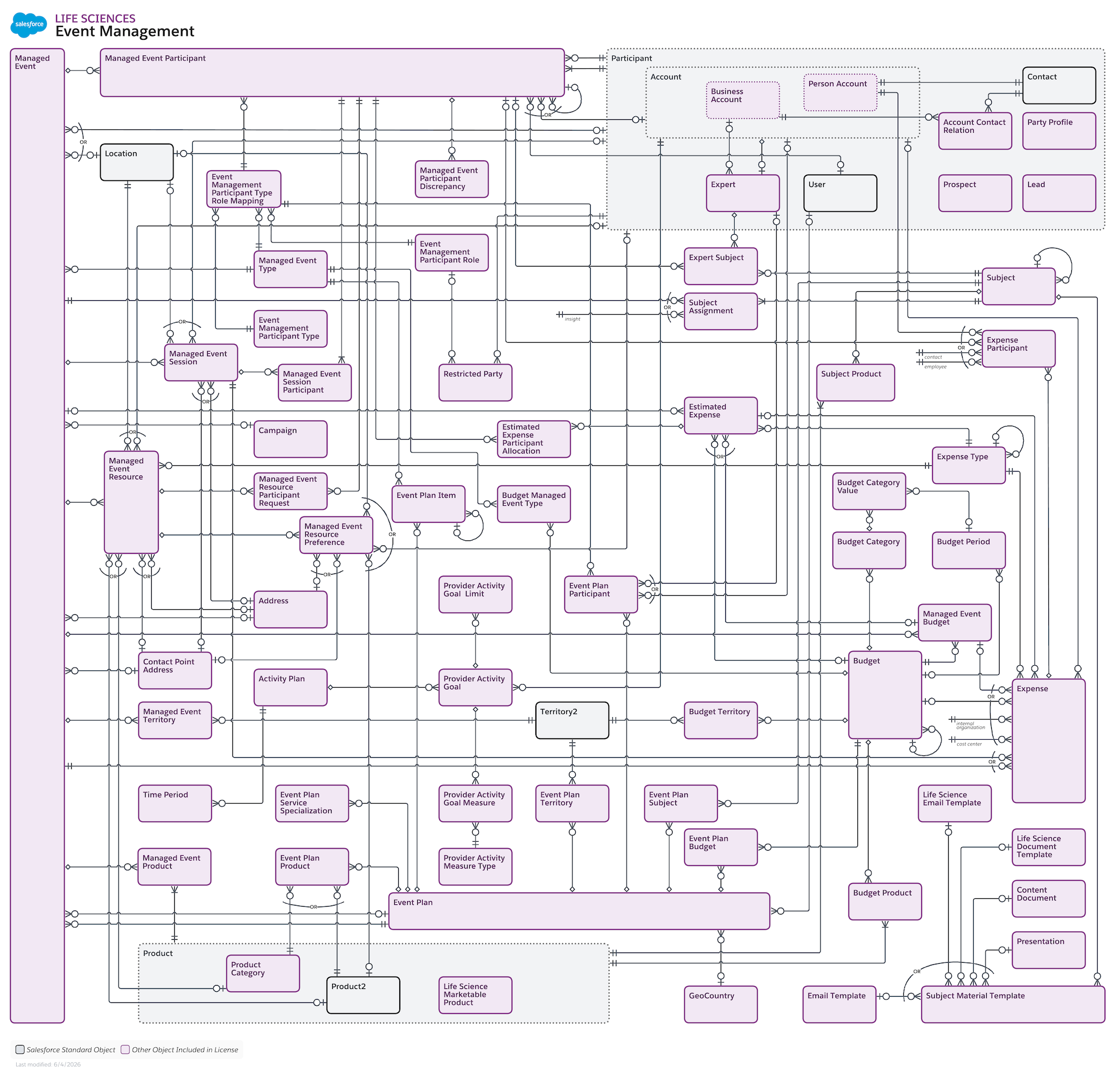Click the 'Managed Event Territory' entity
The width and height of the screenshot is (1120, 1078).
175,720
